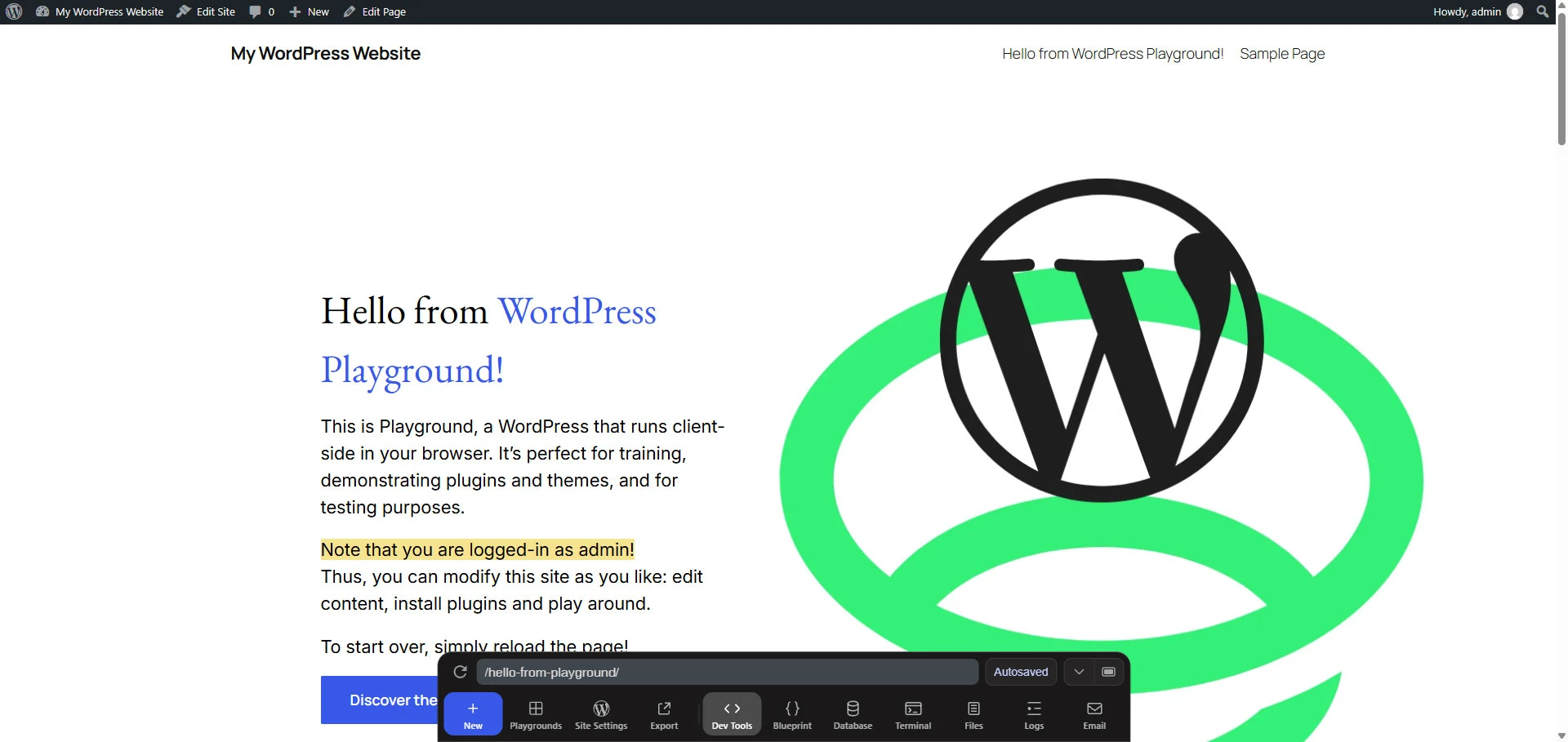
Task: Click Edit Page in admin bar
Action: pyautogui.click(x=374, y=11)
